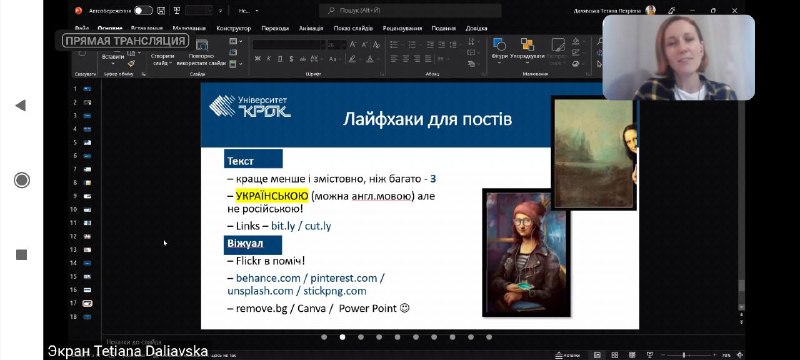The width and height of the screenshot is (800, 360).
Task: Click the Center alignment icon
Action: click(x=406, y=59)
